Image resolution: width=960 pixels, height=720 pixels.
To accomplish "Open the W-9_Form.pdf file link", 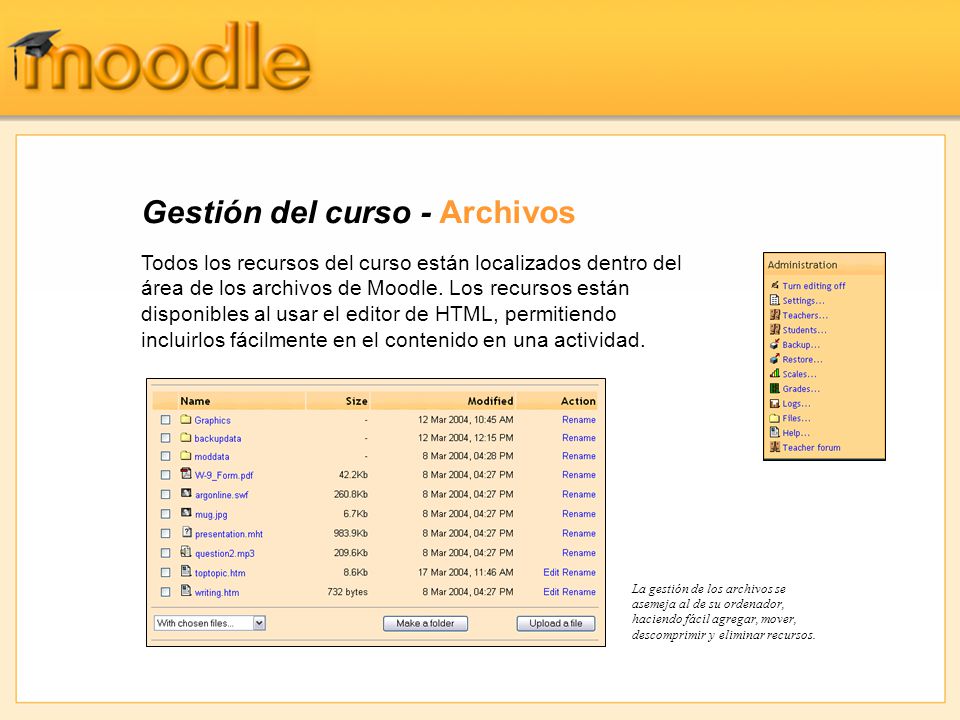I will pyautogui.click(x=224, y=475).
